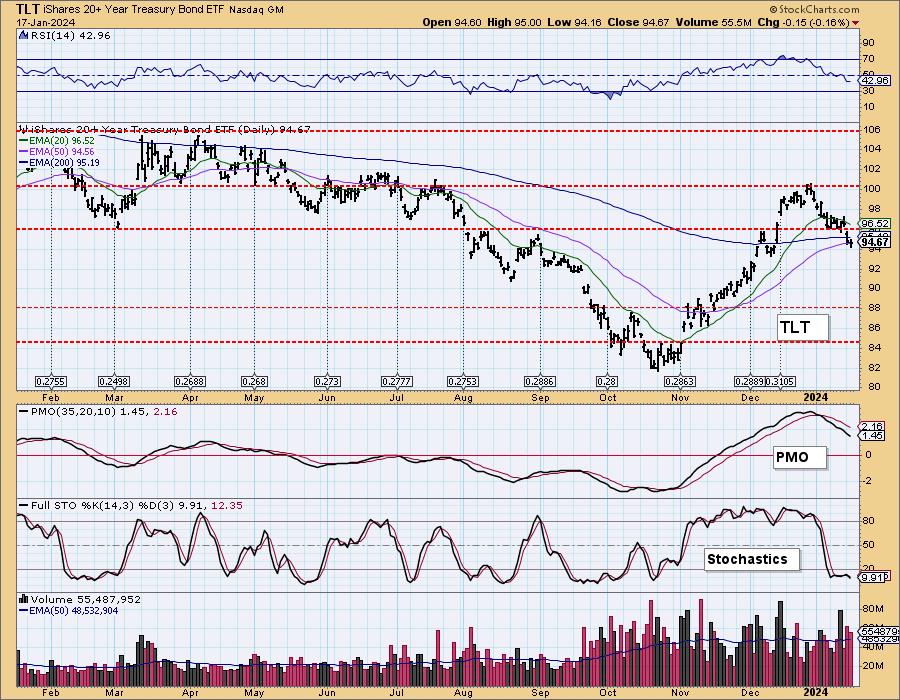Click the EMA(50) 48,532,904 volume legend
900x700 pixels.
pyautogui.click(x=74, y=610)
